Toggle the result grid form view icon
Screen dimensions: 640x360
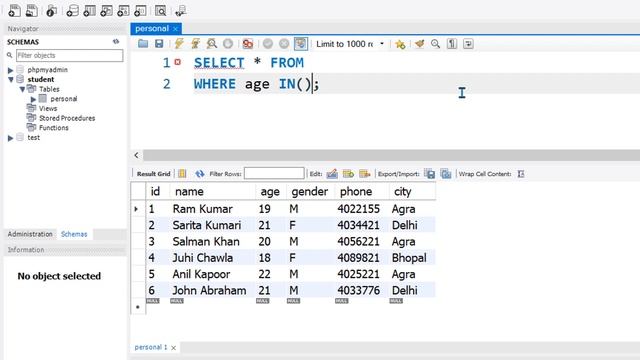coord(182,174)
